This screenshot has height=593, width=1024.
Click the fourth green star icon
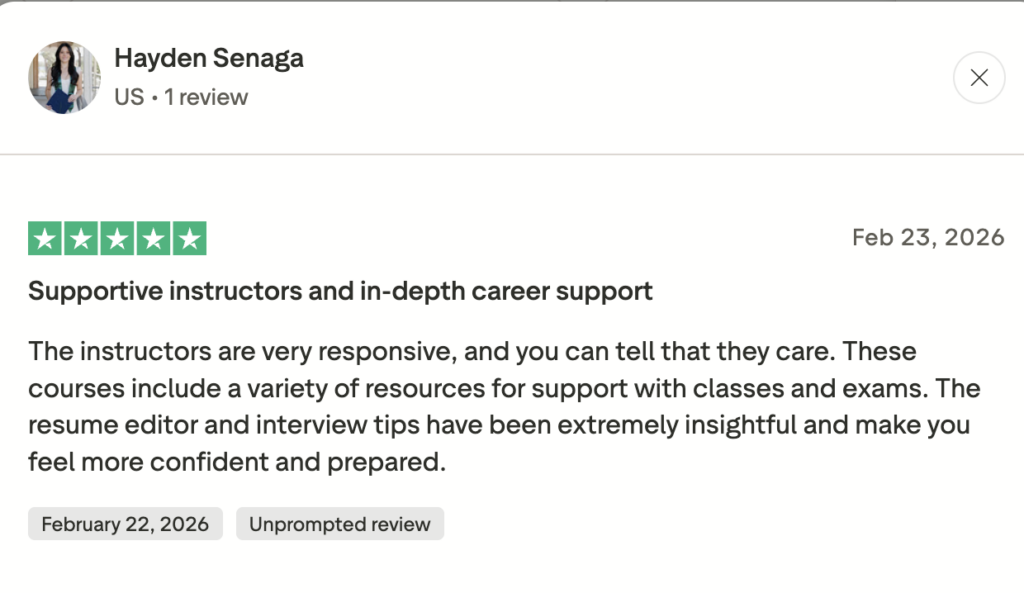[152, 237]
